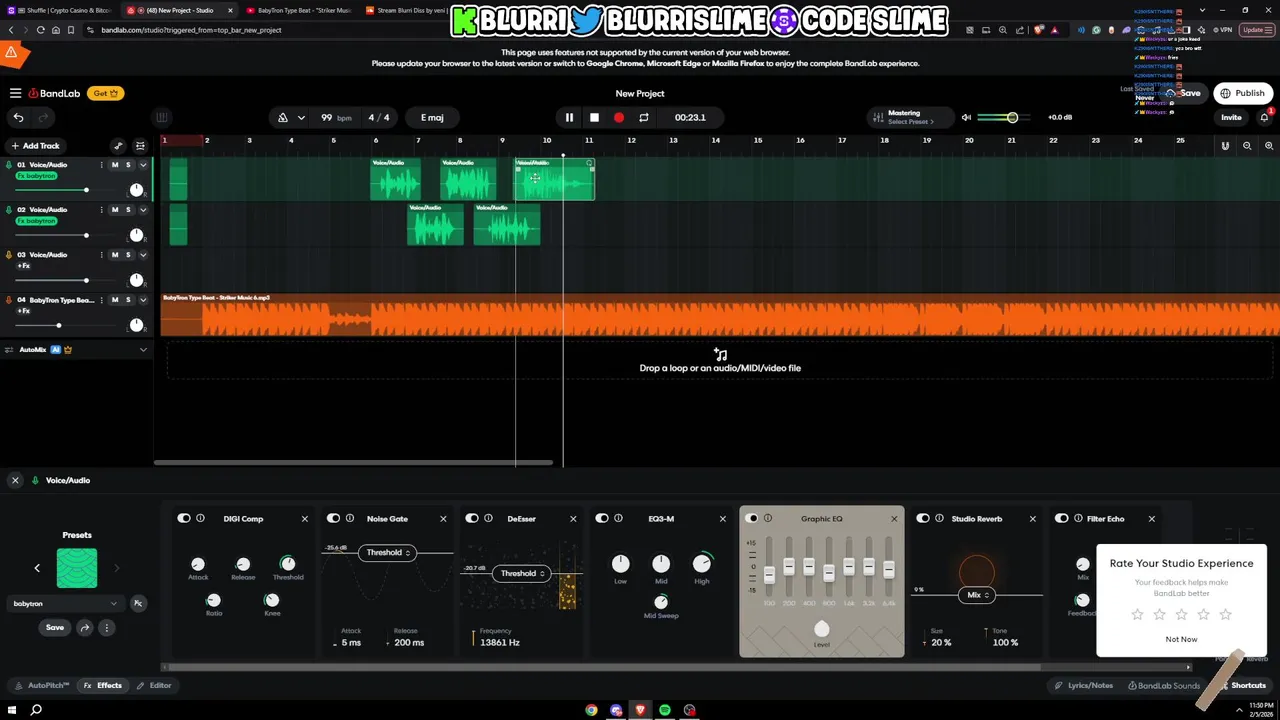The image size is (1280, 720).
Task: Switch to the Effects tab
Action: pos(103,685)
